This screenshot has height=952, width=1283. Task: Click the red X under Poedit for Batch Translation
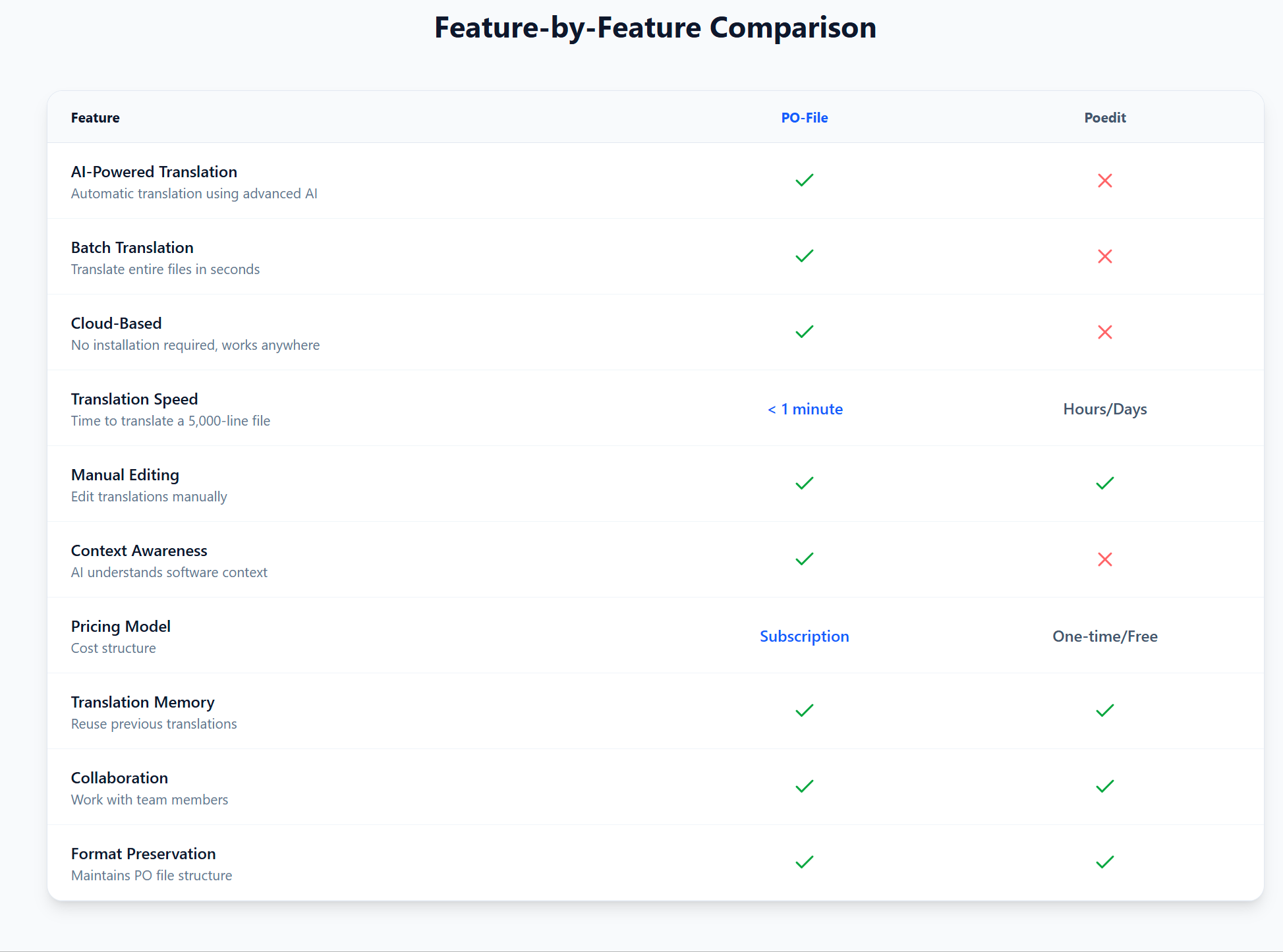pos(1105,256)
